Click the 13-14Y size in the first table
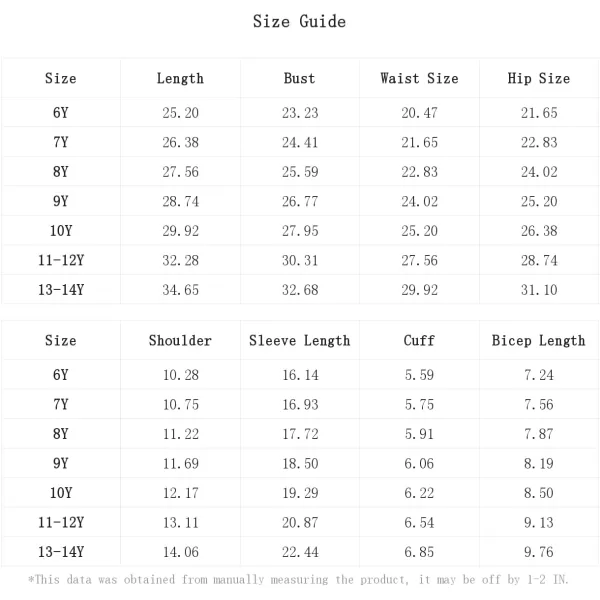The height and width of the screenshot is (600, 600). (61, 290)
